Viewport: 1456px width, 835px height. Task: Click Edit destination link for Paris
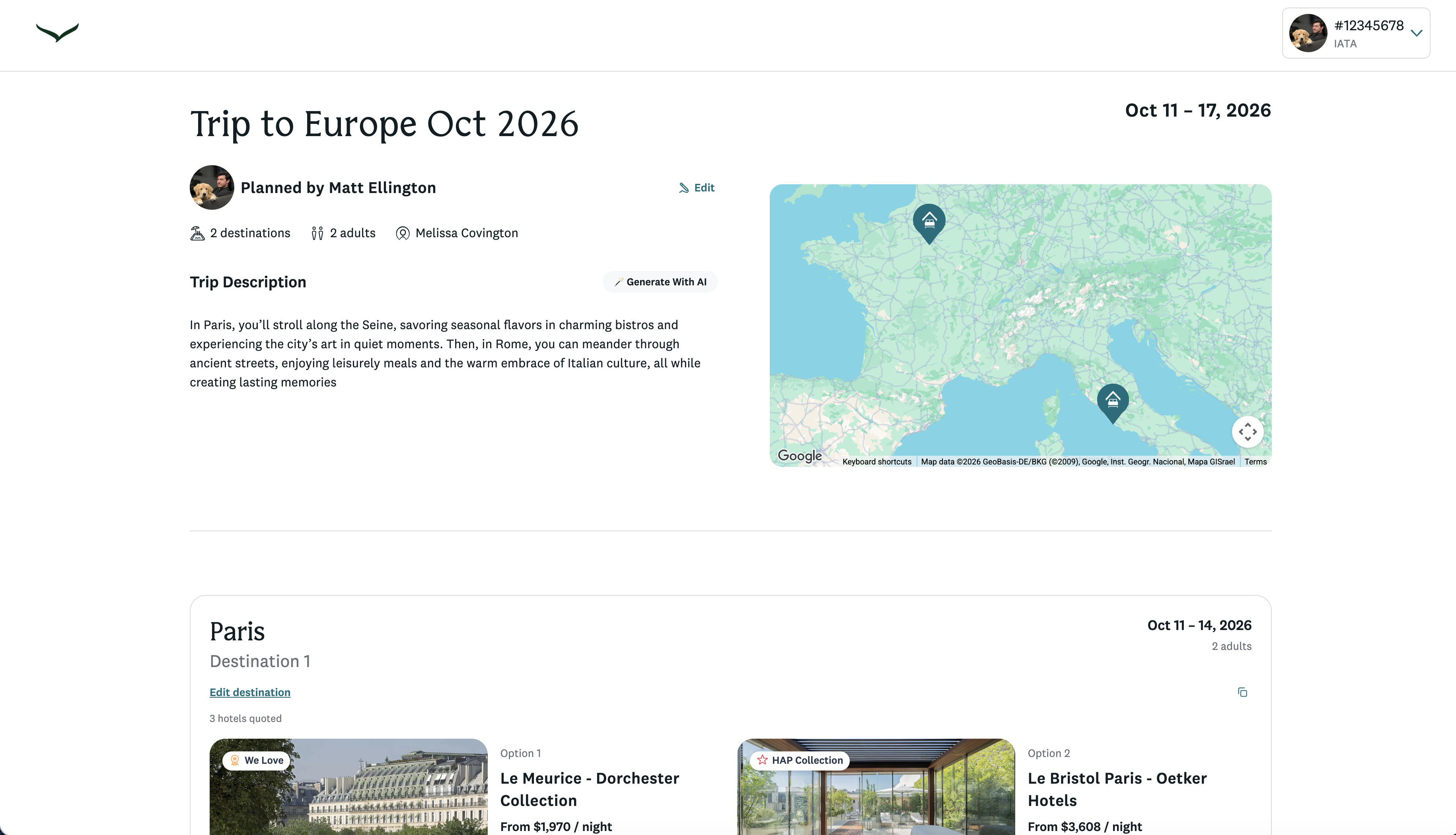pos(250,692)
